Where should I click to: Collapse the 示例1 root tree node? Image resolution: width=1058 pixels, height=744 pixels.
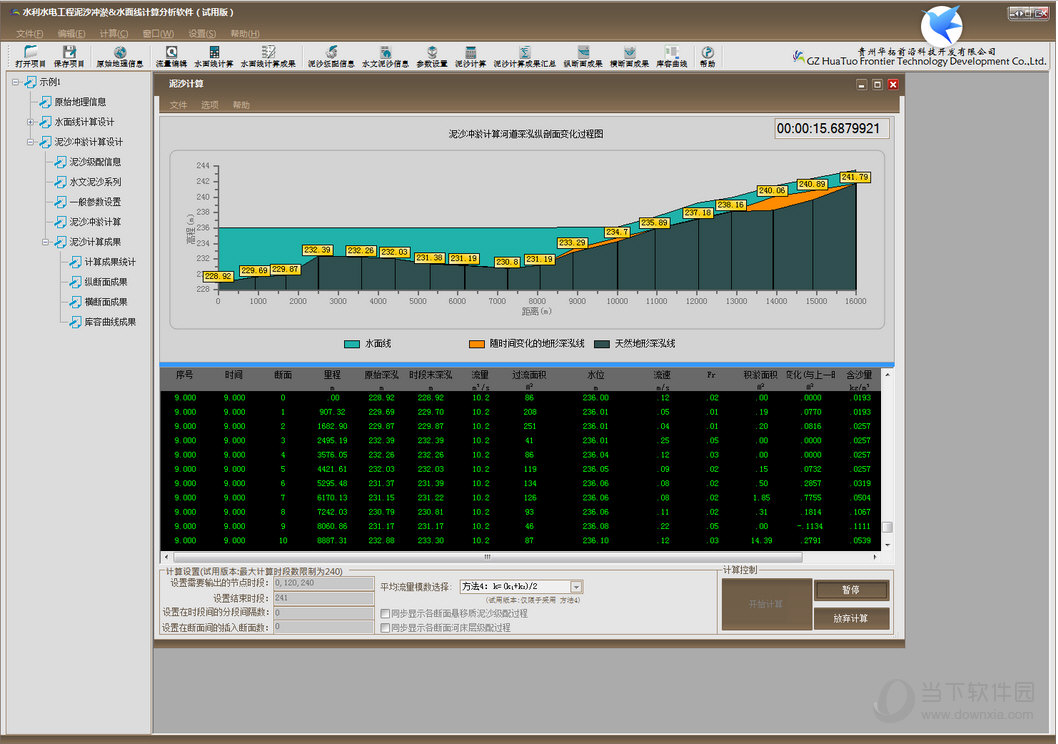[15, 82]
